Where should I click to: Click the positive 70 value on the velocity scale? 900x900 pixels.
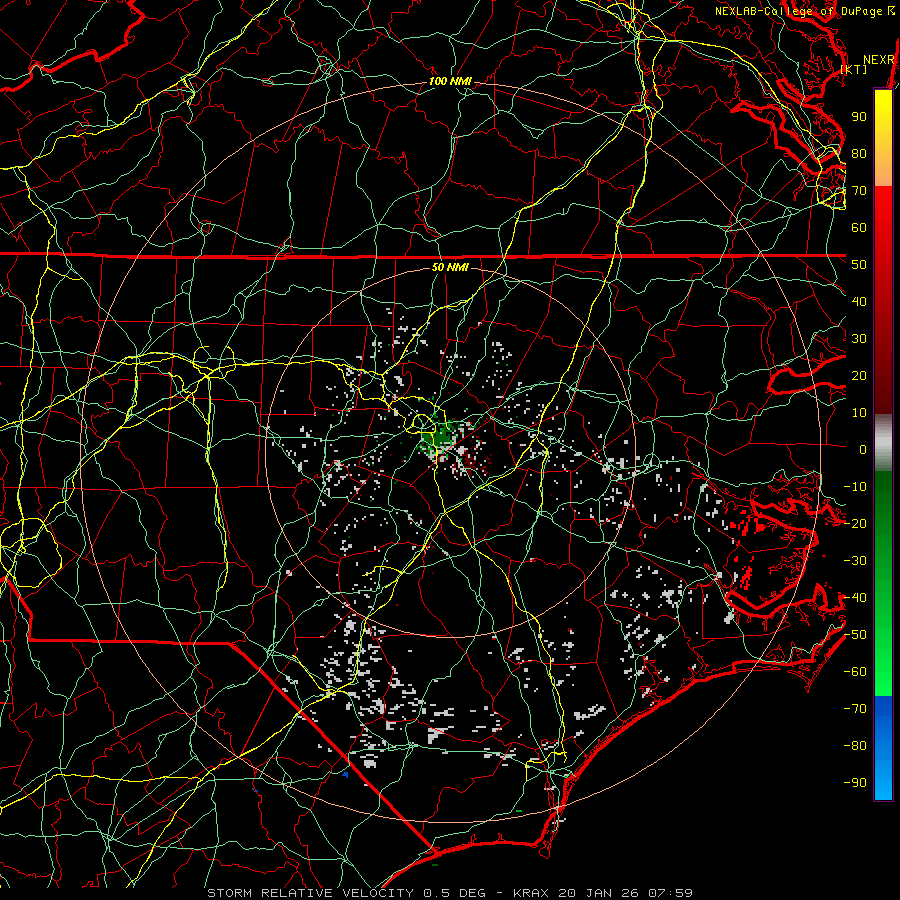pos(859,191)
